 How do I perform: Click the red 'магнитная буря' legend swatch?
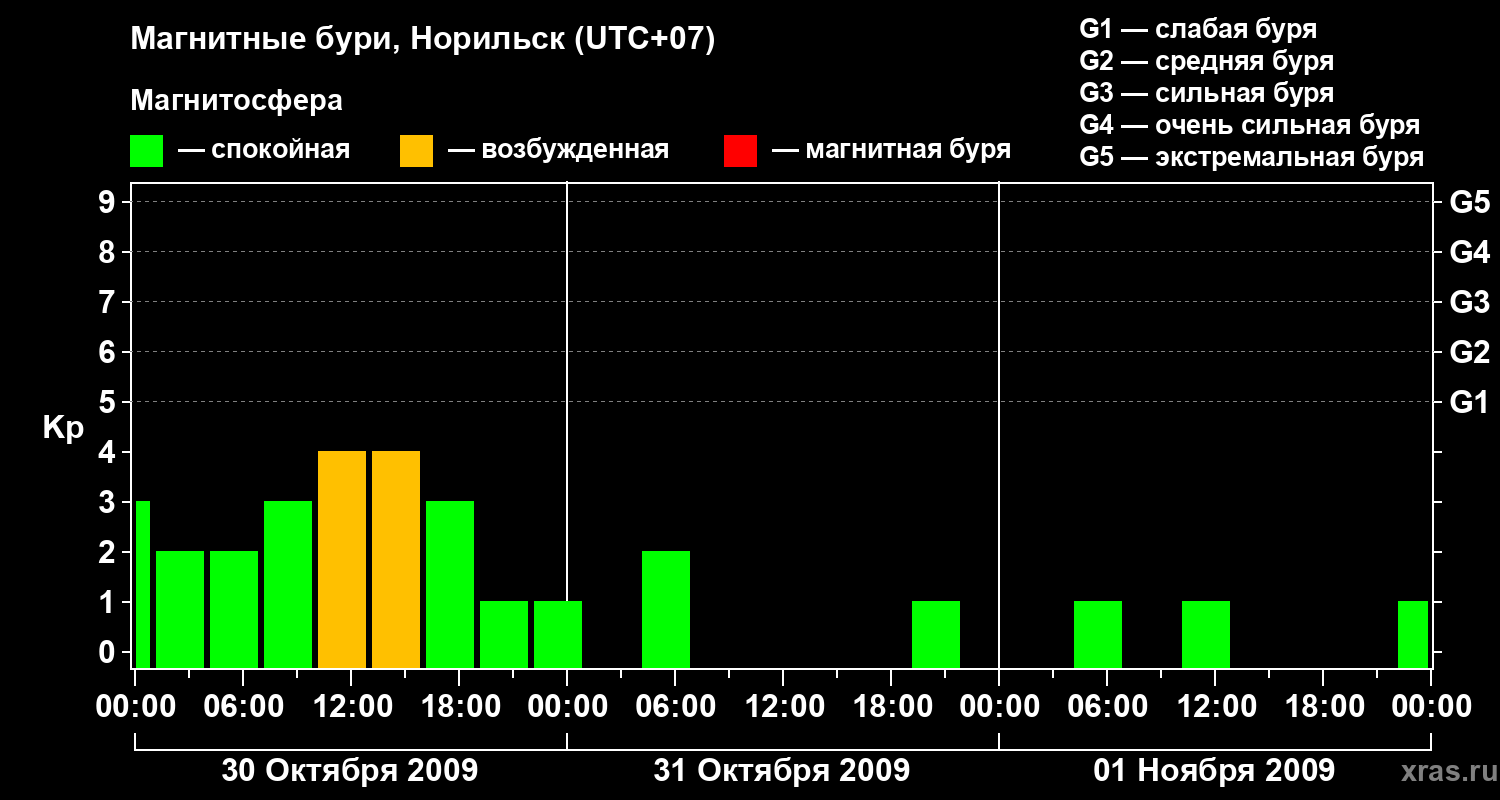point(740,151)
